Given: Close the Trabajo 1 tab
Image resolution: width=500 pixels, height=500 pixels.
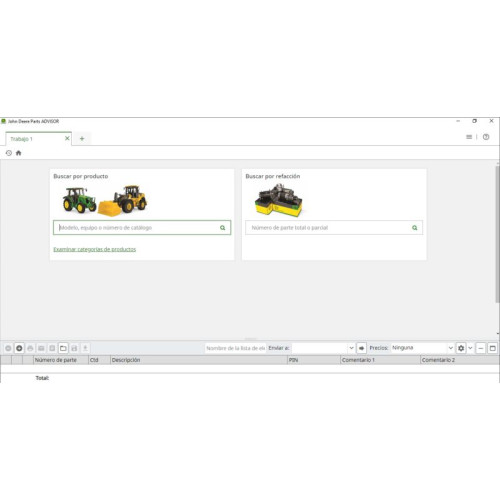Looking at the screenshot, I should (x=67, y=138).
